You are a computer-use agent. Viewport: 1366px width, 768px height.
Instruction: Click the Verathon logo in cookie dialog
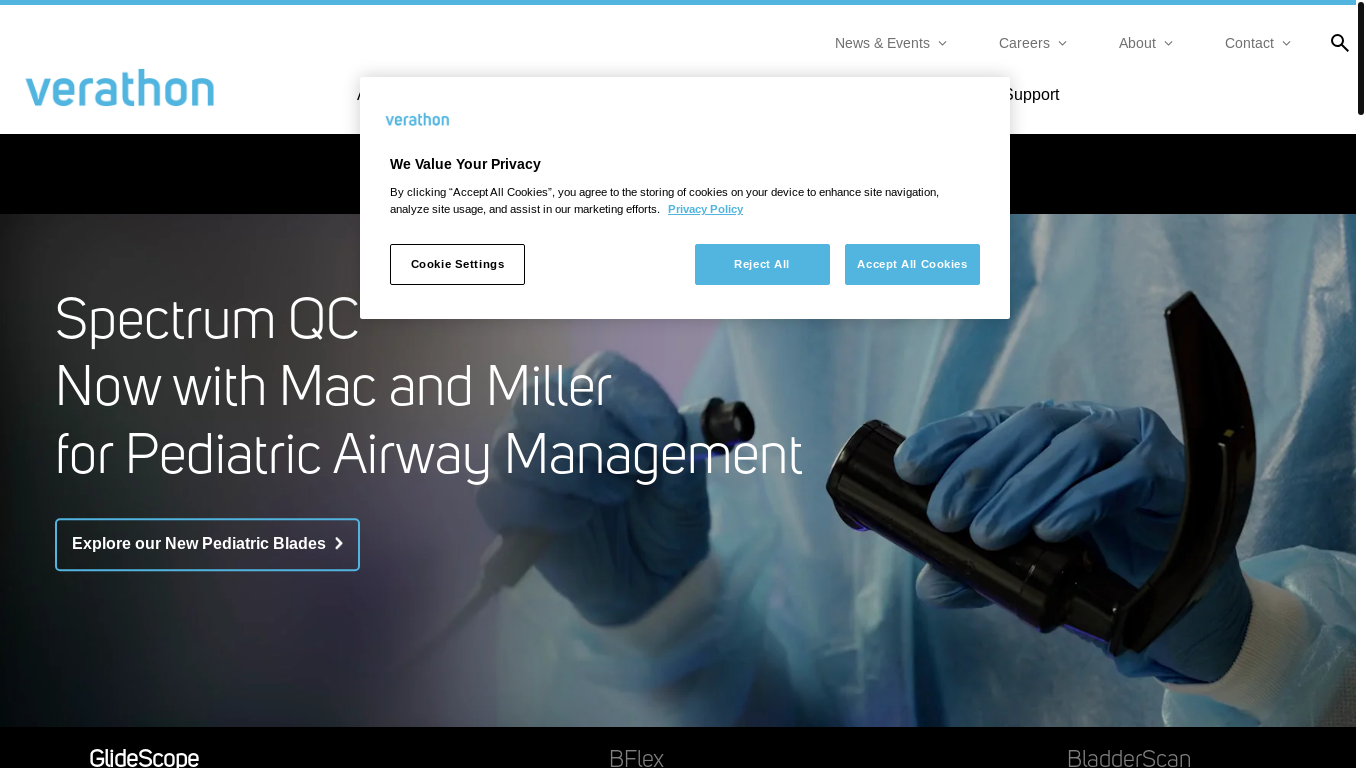[x=417, y=120]
